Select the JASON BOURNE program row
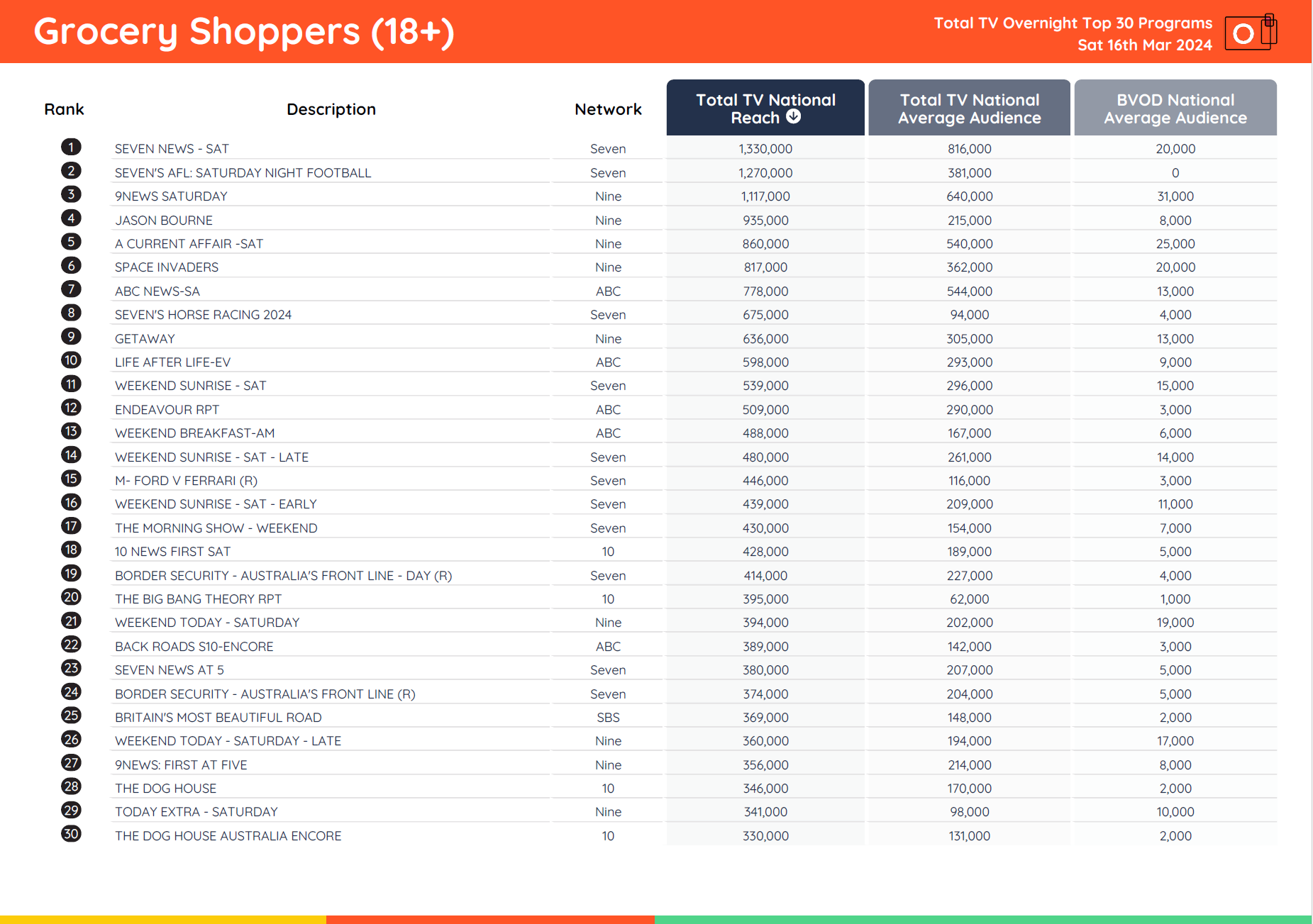This screenshot has width=1313, height=924. pyautogui.click(x=164, y=221)
